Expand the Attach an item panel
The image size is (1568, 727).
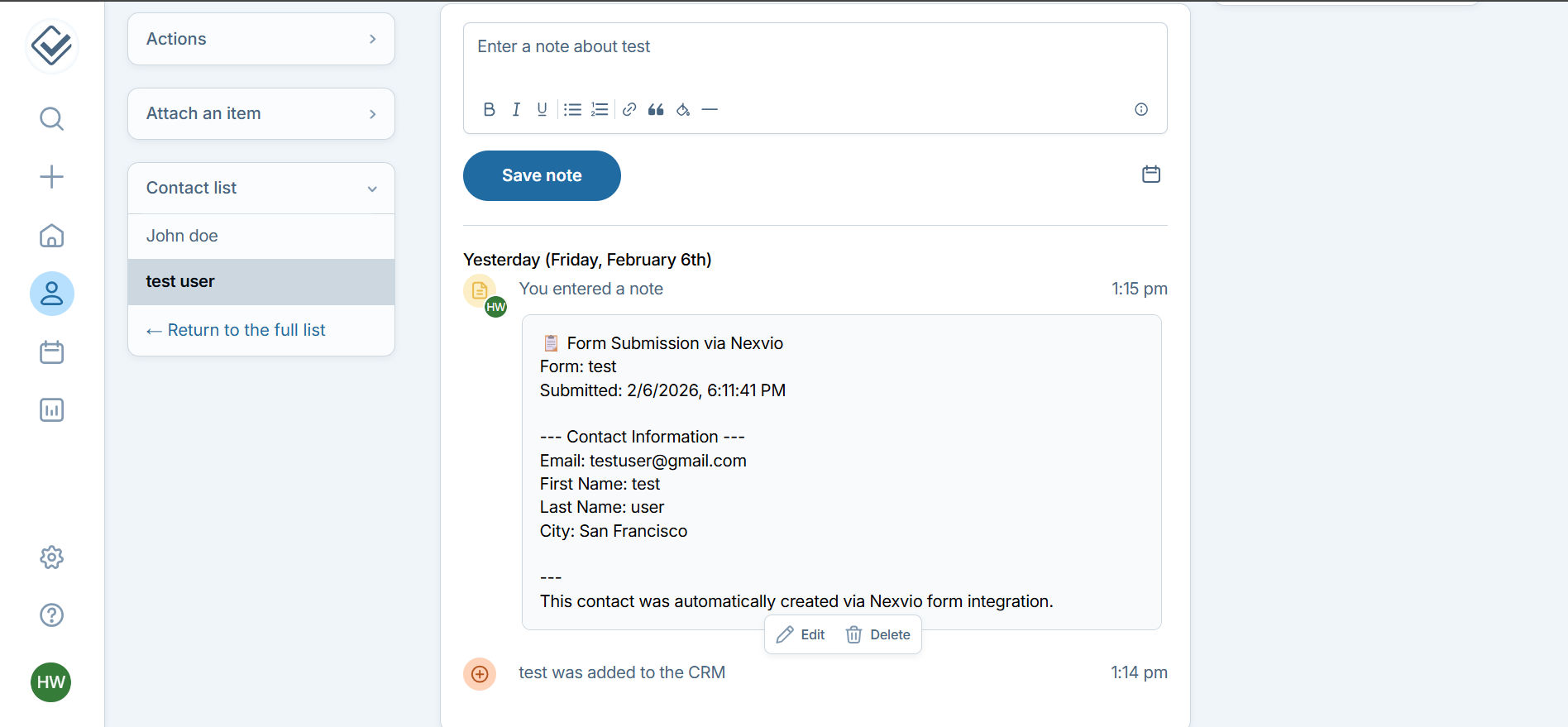(x=261, y=113)
